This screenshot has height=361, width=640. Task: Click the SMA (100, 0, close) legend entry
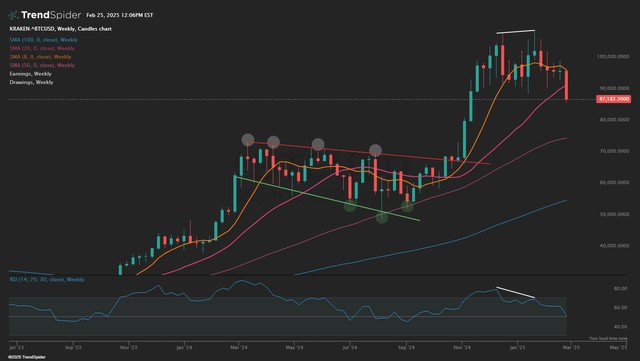tap(44, 40)
